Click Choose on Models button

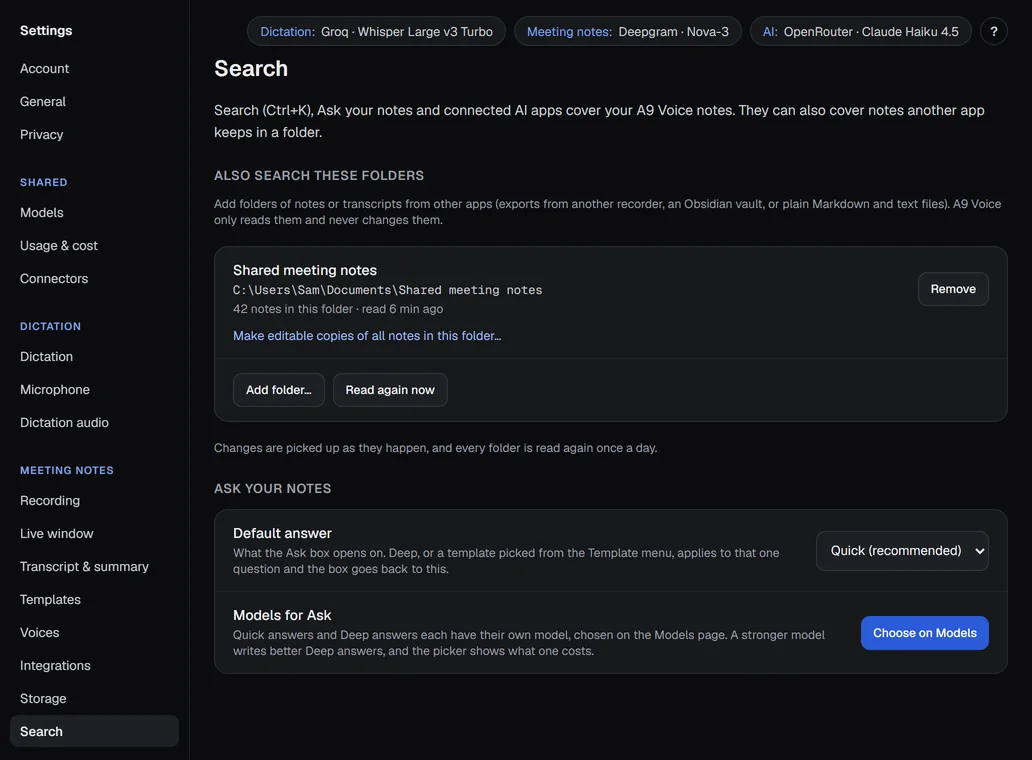[x=924, y=633]
